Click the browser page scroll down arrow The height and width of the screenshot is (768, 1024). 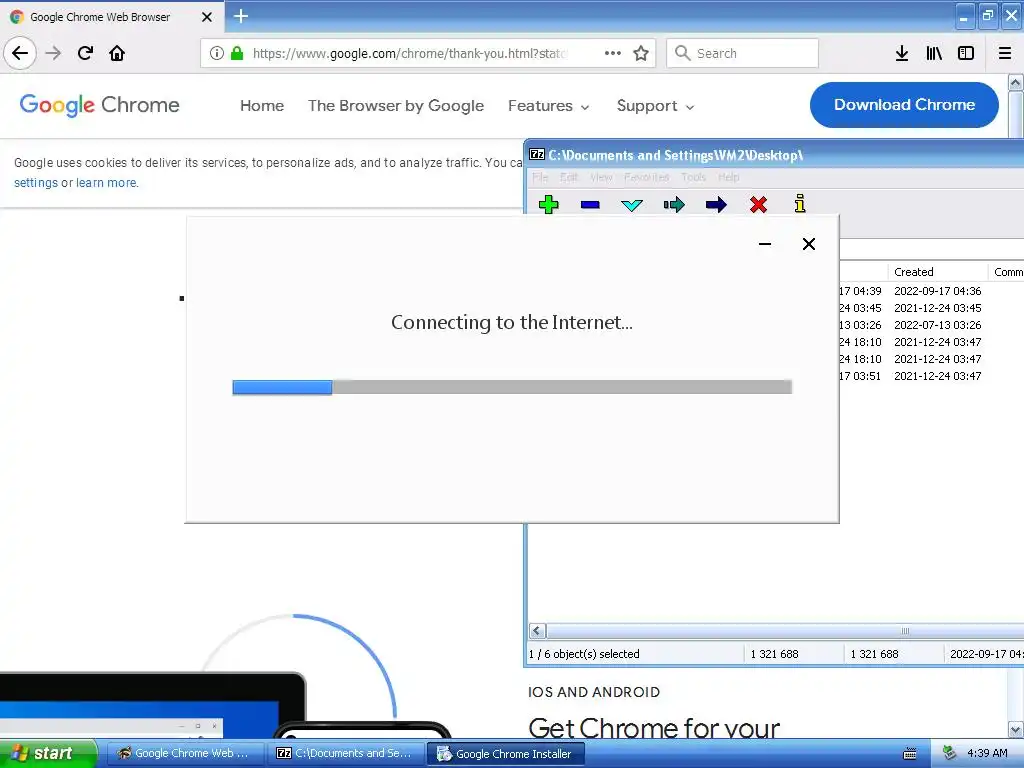1015,729
